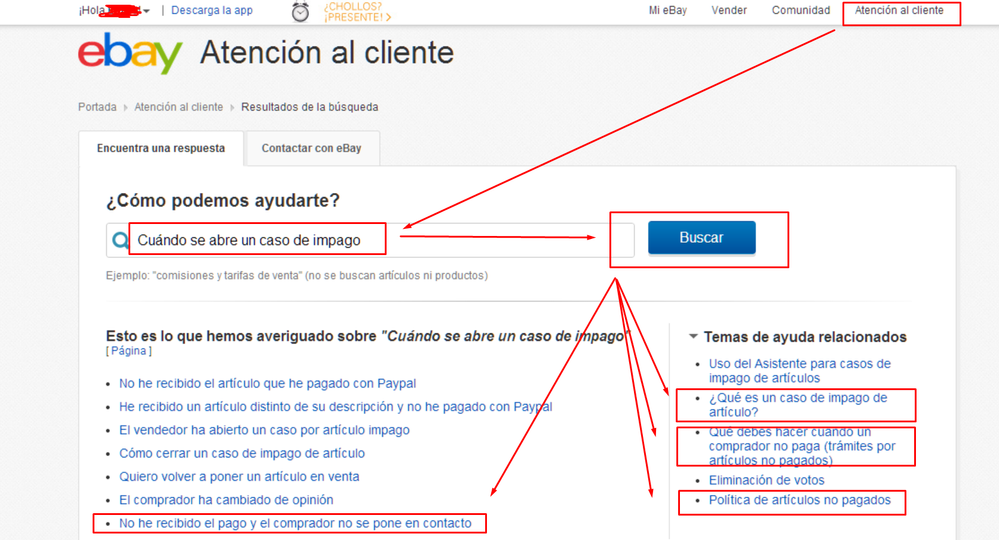Open the Hola user dropdown arrow
Image resolution: width=999 pixels, height=540 pixels.
147,11
